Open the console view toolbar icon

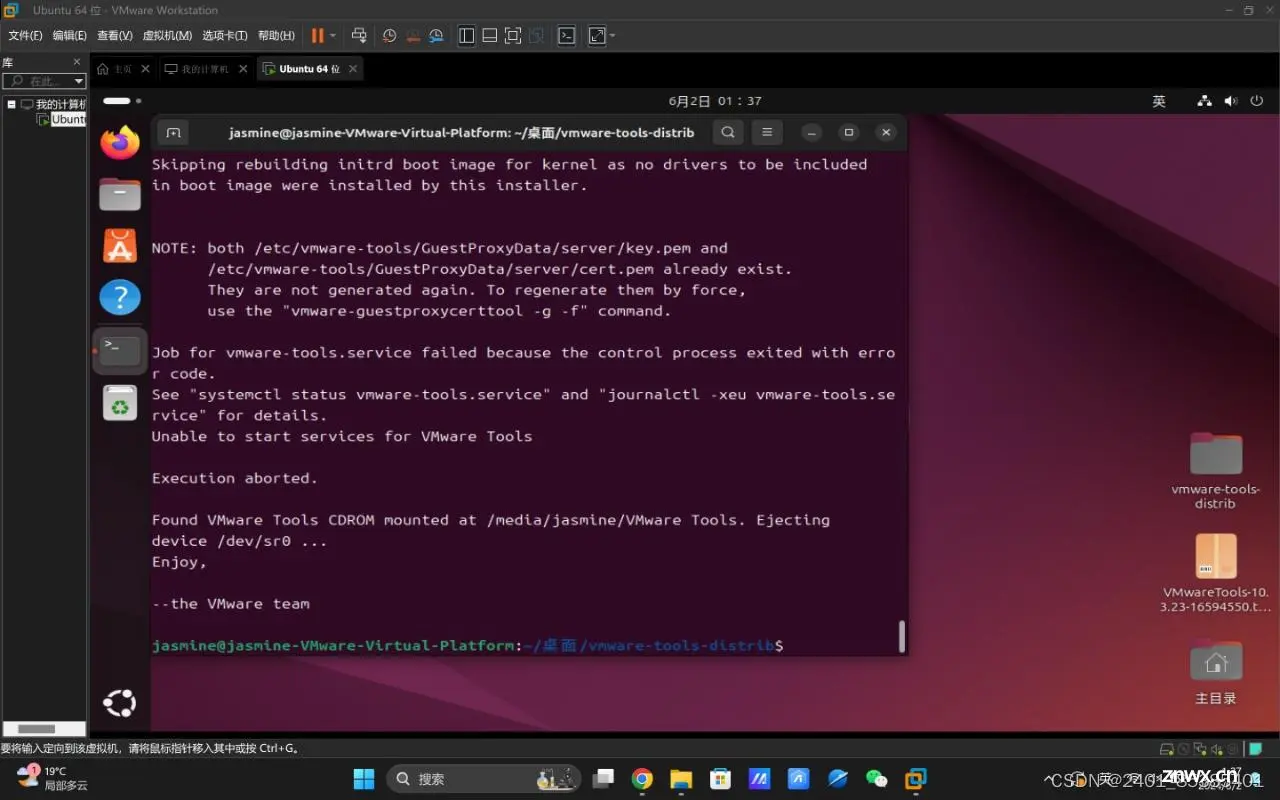[x=566, y=35]
